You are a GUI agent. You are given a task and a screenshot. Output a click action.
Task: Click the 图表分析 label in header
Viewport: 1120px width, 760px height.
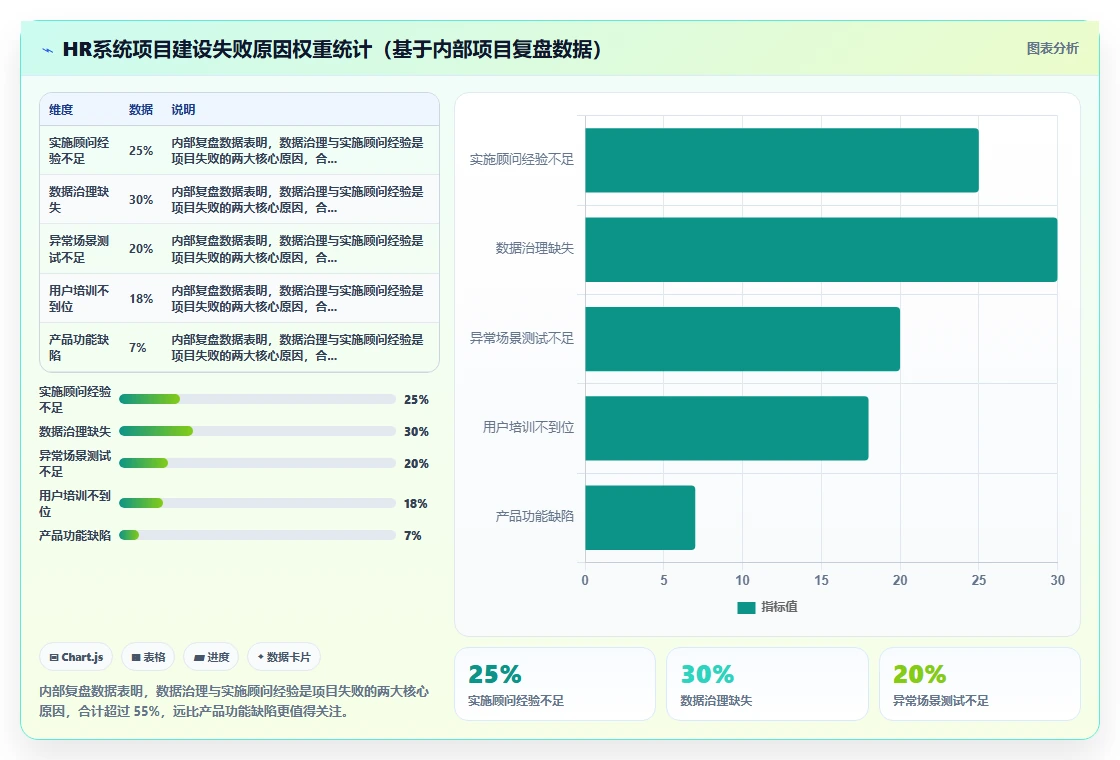coord(1052,49)
